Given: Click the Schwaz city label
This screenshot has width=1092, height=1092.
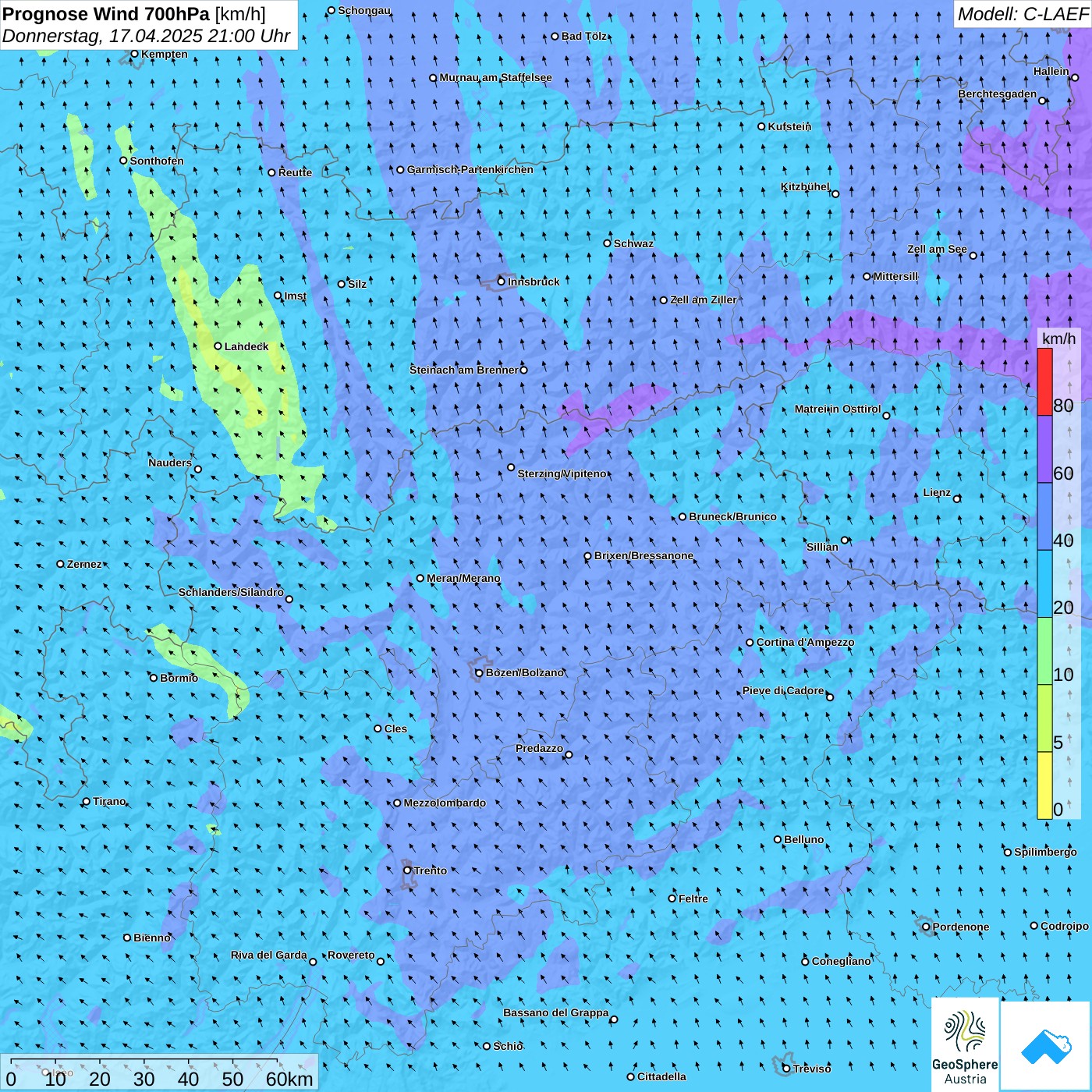Looking at the screenshot, I should tap(633, 243).
